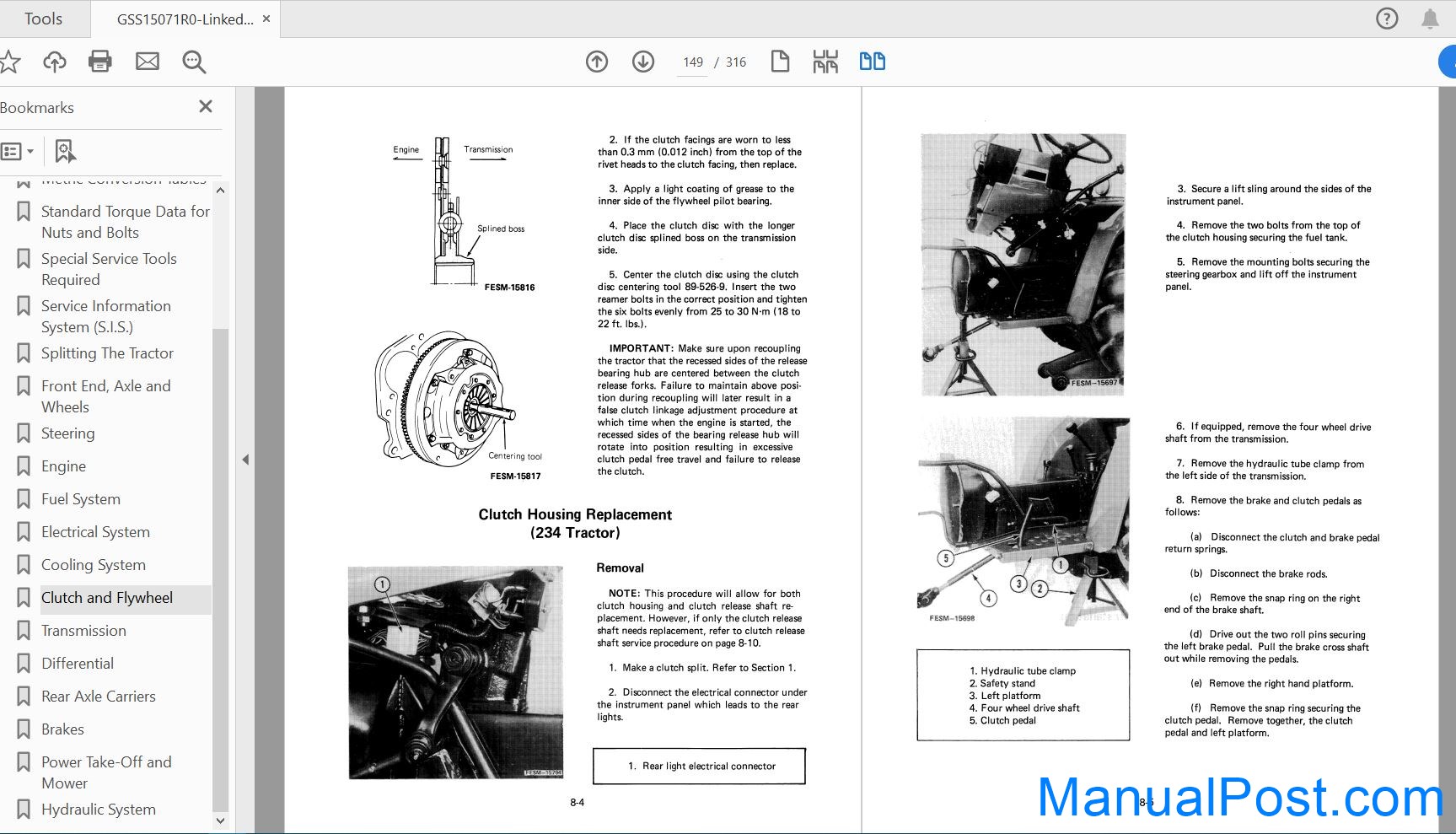
Task: Switch to the GSS15071R0-Linked document tab
Action: [x=185, y=19]
